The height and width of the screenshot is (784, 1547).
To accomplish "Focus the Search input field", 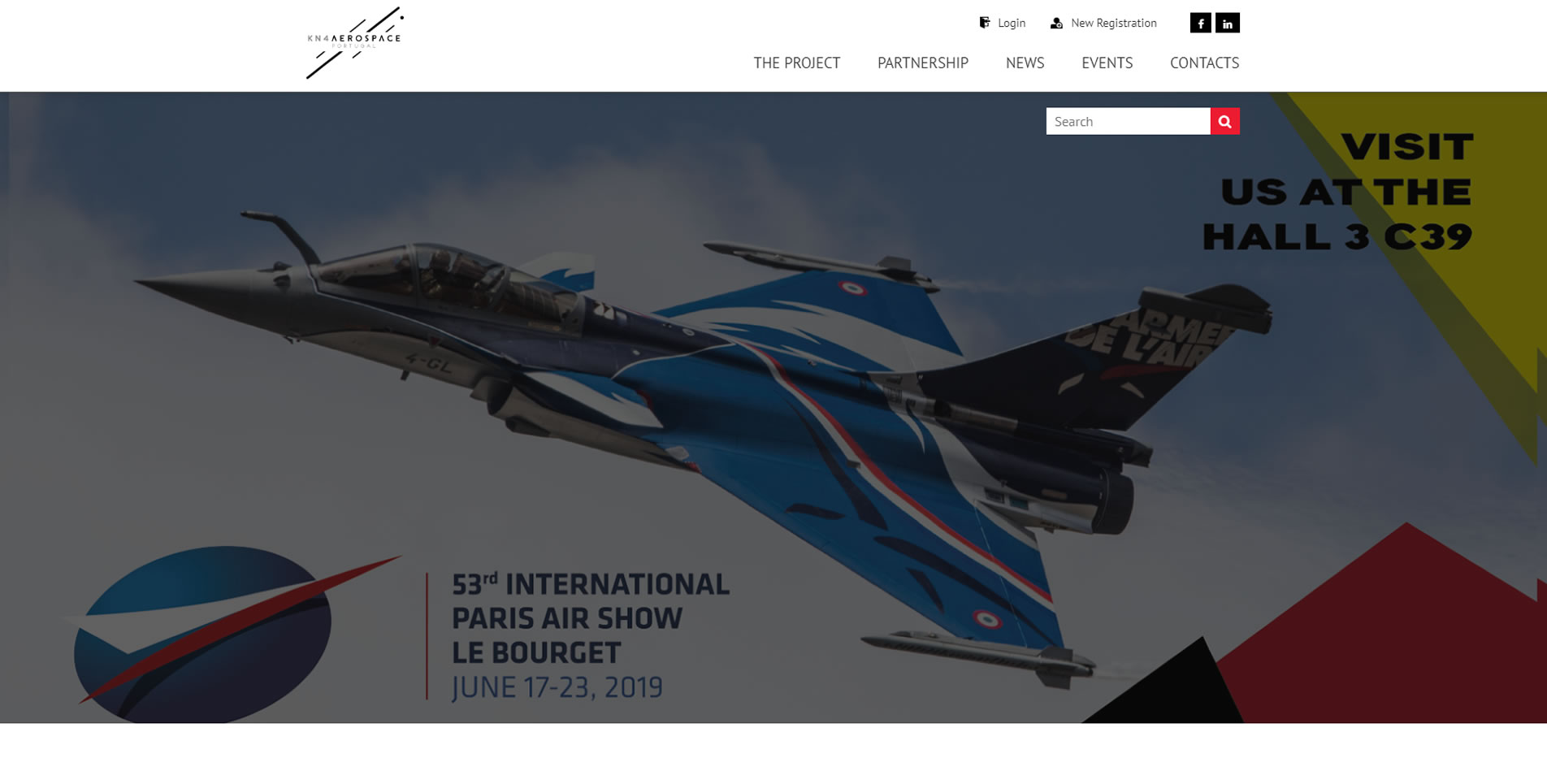I will tap(1129, 121).
